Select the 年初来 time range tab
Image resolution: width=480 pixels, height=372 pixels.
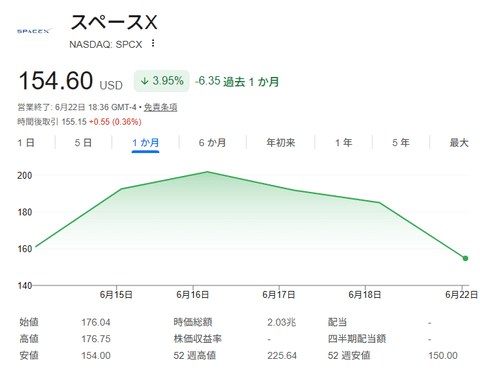pos(280,143)
